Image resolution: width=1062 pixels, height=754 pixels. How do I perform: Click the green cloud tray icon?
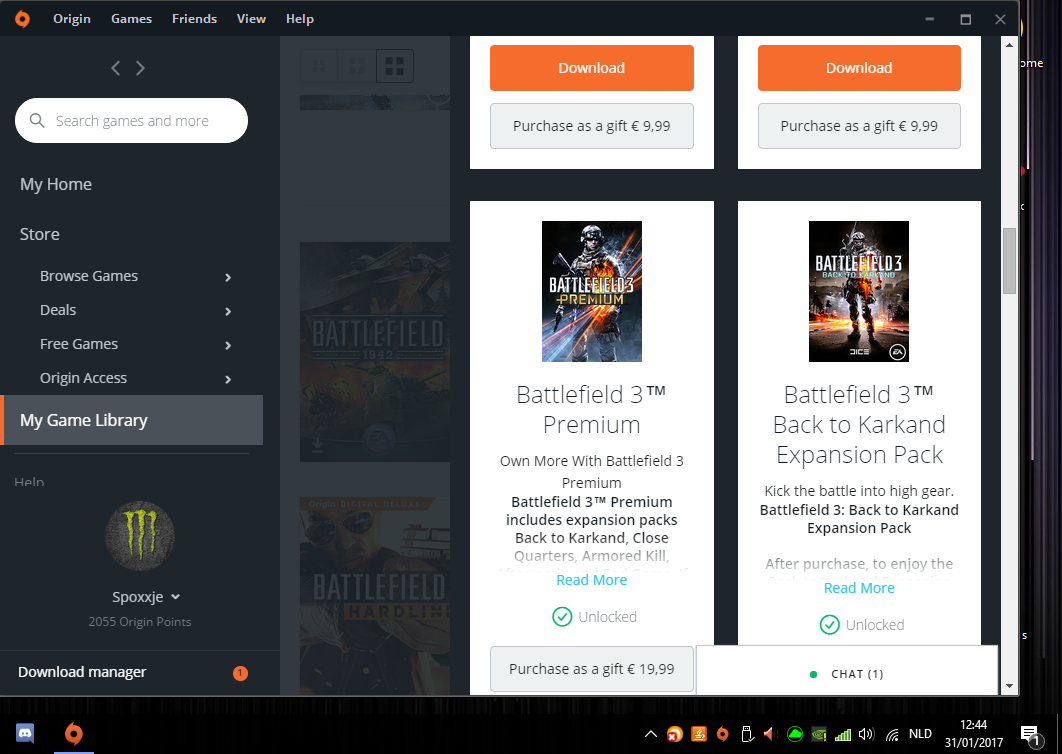tap(794, 734)
